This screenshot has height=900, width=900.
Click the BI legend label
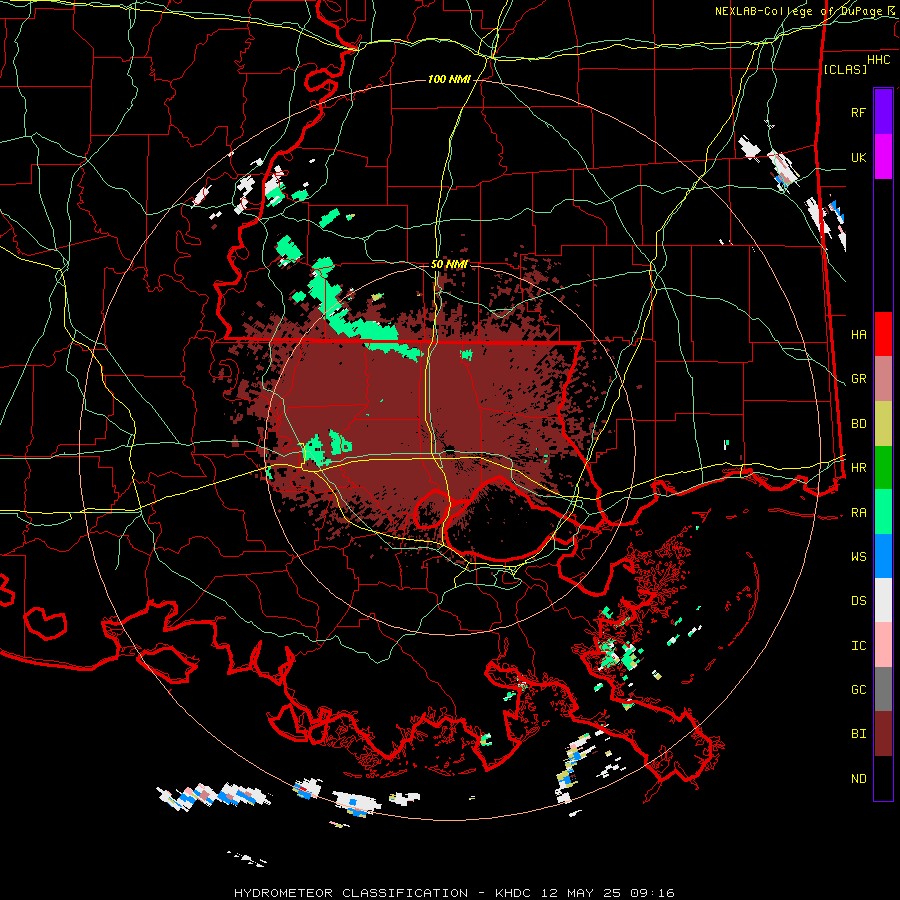pyautogui.click(x=858, y=734)
